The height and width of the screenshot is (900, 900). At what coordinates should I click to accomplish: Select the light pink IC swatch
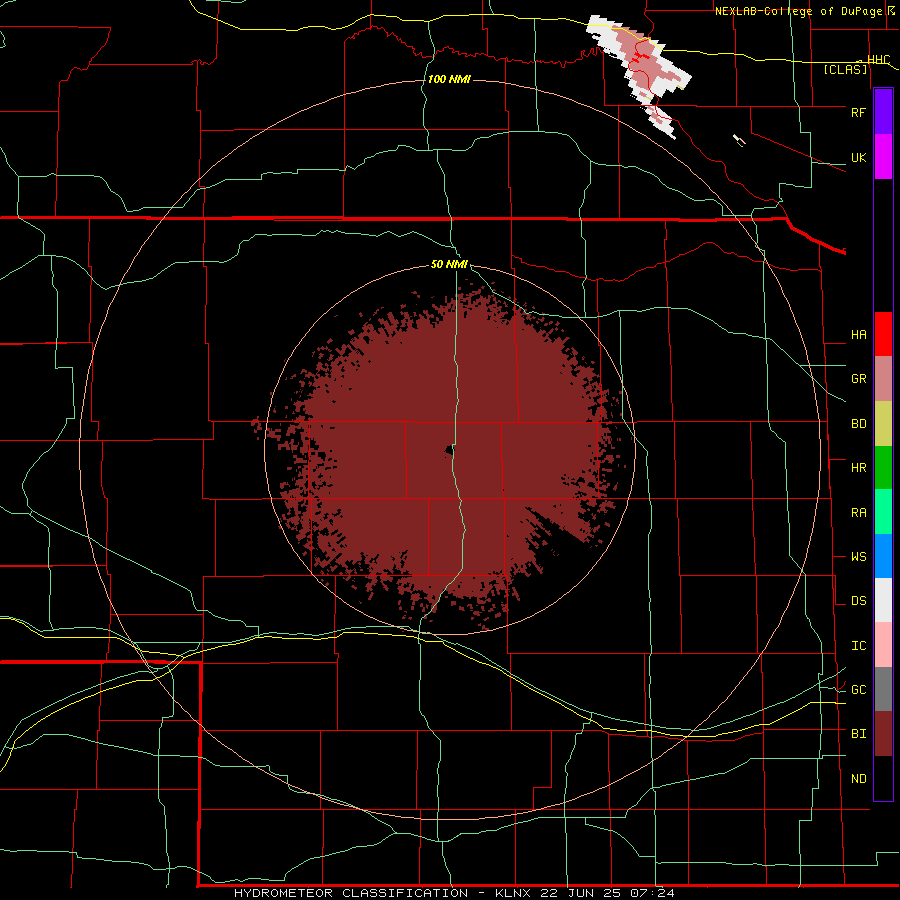pos(883,645)
